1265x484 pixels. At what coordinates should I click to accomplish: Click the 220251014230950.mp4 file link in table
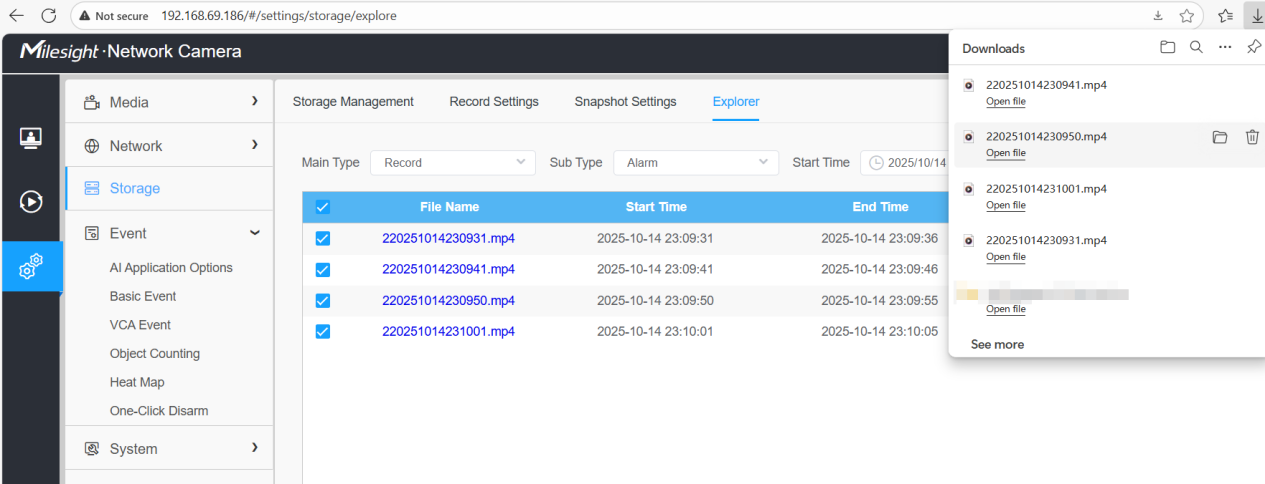point(448,300)
